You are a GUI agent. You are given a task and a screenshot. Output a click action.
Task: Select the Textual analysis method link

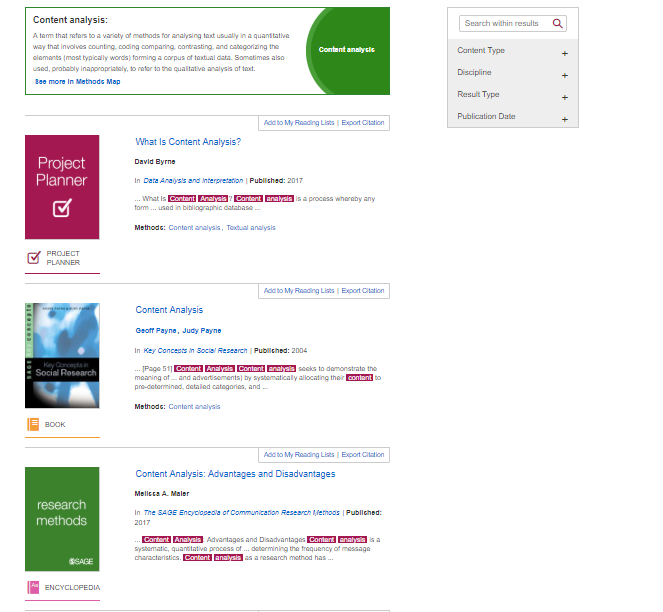(250, 228)
